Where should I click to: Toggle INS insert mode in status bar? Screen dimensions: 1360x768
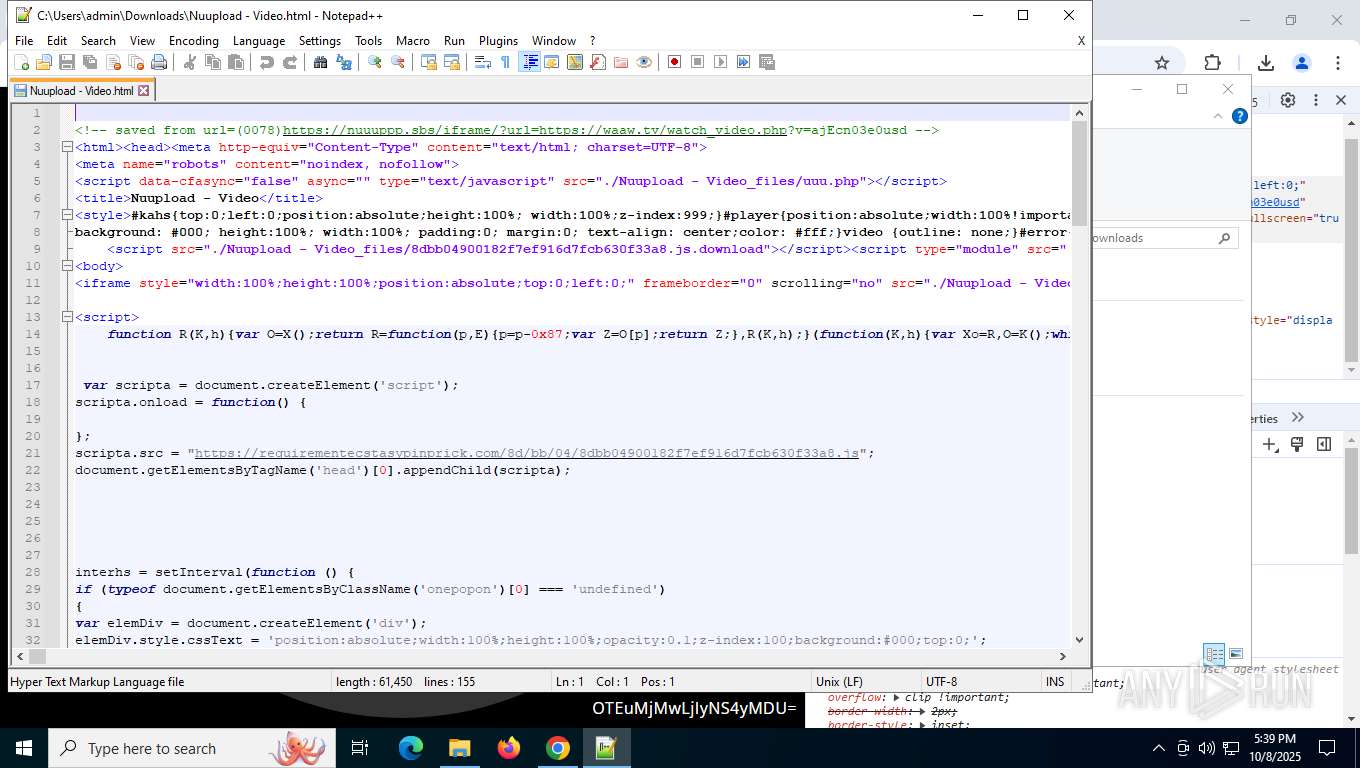1055,682
